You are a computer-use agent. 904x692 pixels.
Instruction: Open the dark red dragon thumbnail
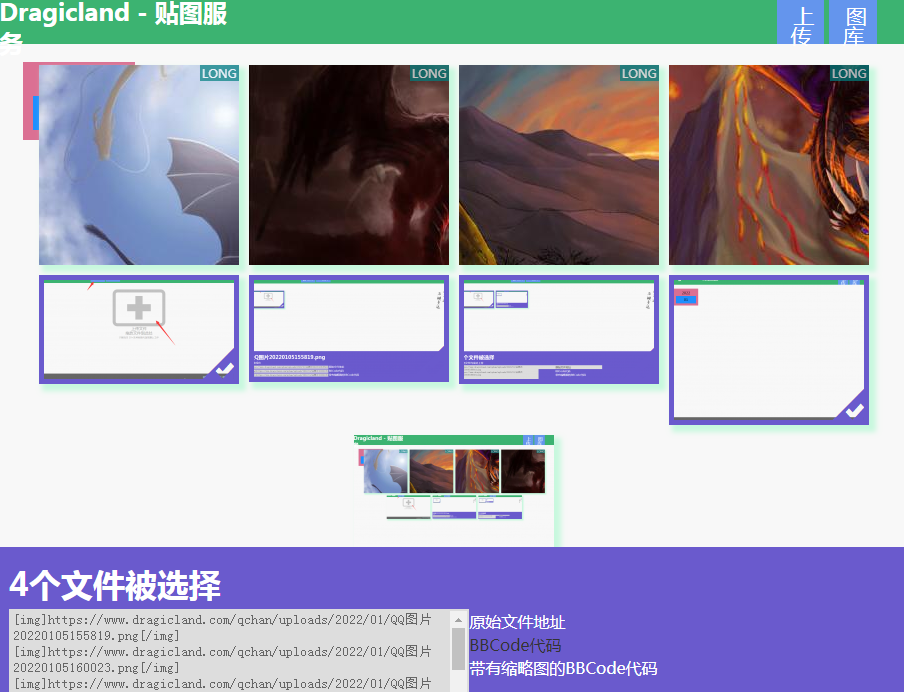click(349, 165)
